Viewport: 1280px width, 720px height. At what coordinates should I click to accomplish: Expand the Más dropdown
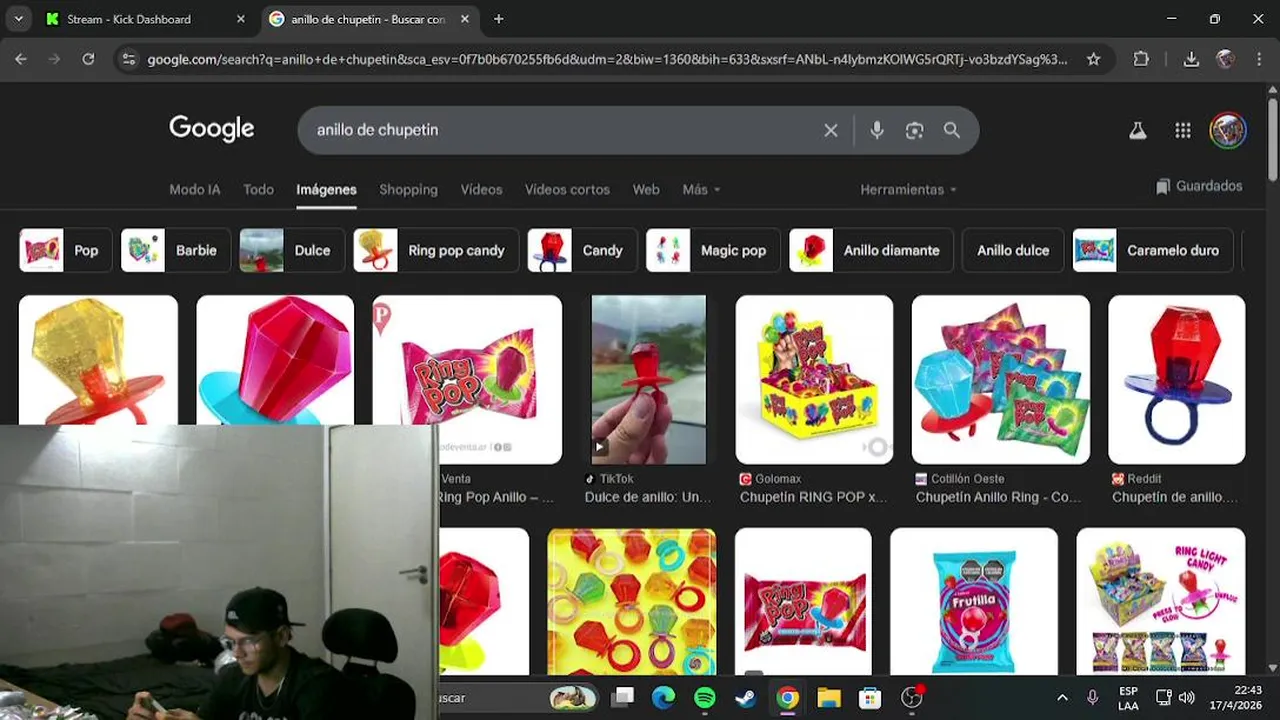click(701, 189)
